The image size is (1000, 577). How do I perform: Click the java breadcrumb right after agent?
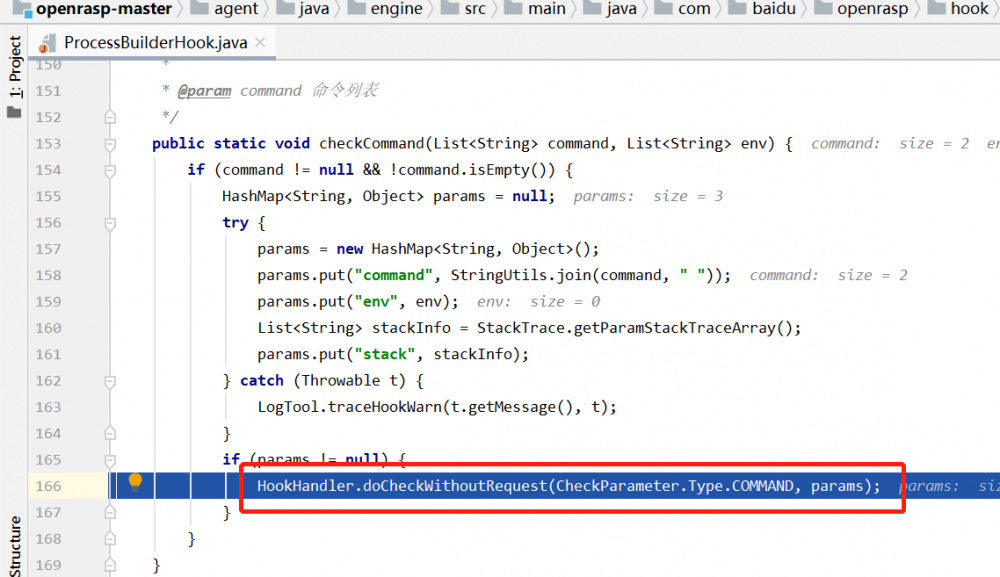304,9
